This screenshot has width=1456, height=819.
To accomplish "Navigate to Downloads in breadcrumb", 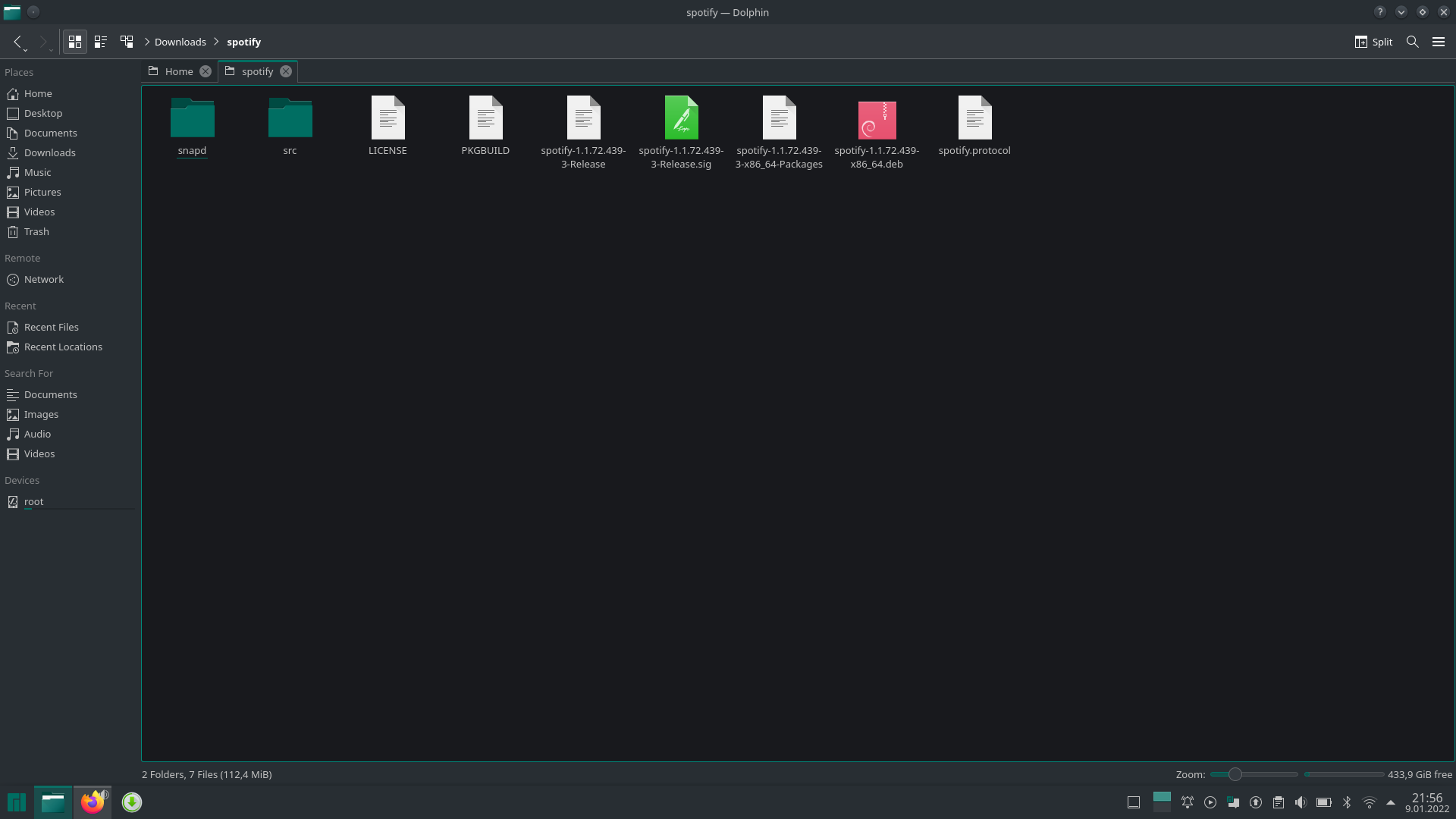I will (180, 42).
